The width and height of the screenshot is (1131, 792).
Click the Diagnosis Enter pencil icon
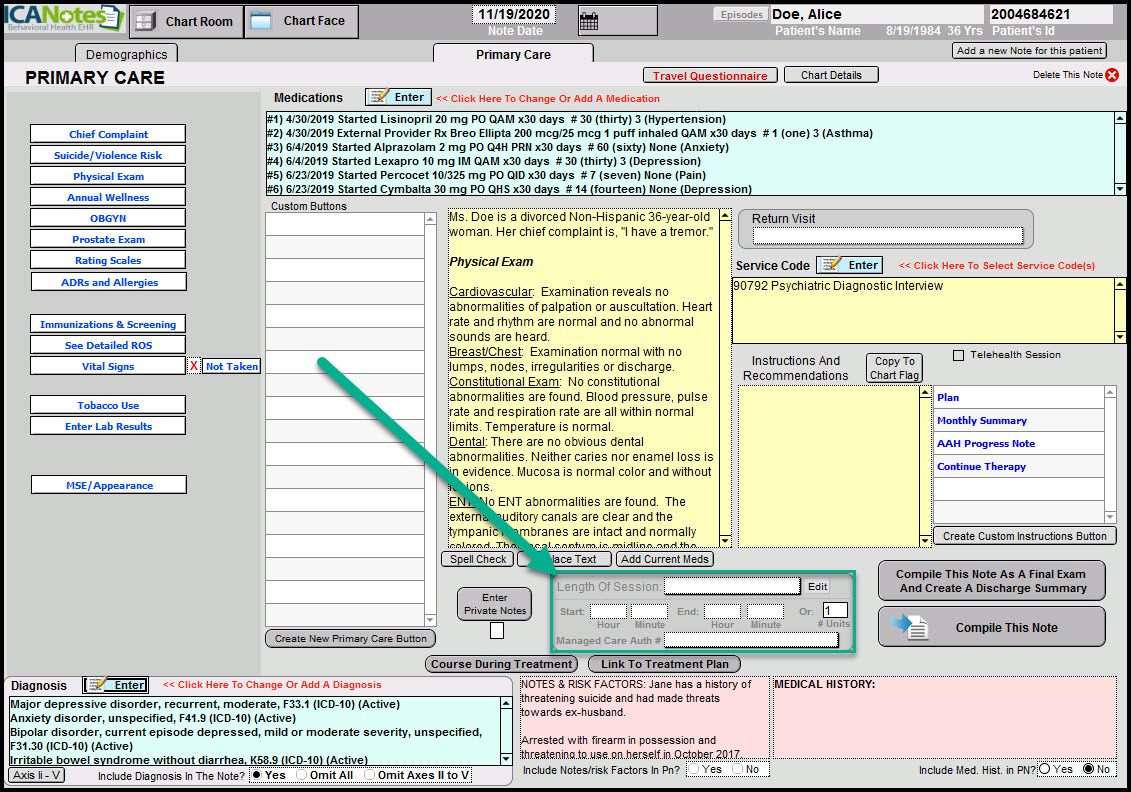tap(98, 685)
